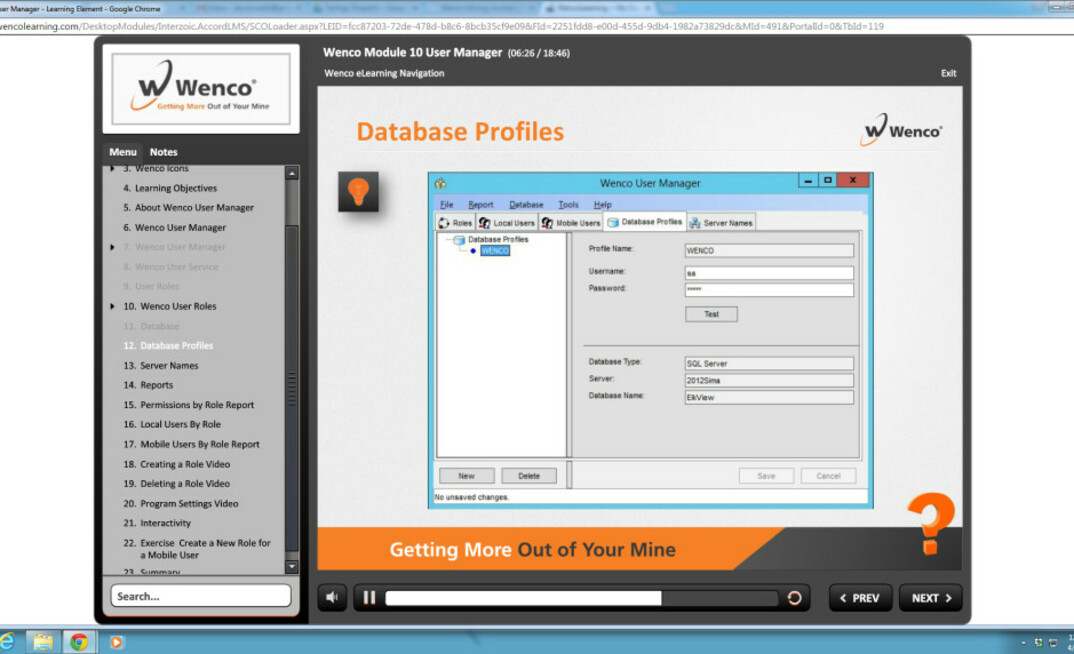
Task: Go back with the PREV button
Action: coord(860,598)
